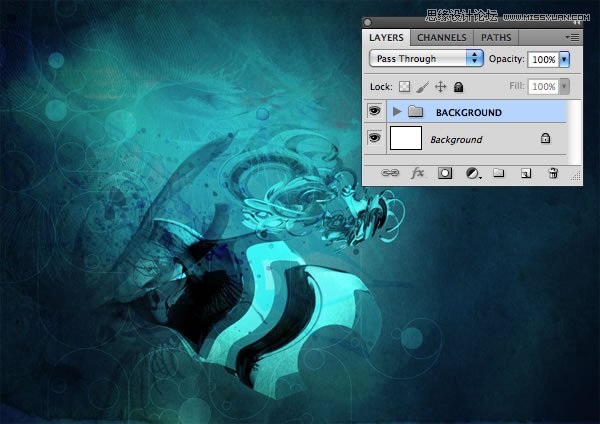This screenshot has width=600, height=424.
Task: Select the BACKGROUND group name
Action: click(x=469, y=113)
